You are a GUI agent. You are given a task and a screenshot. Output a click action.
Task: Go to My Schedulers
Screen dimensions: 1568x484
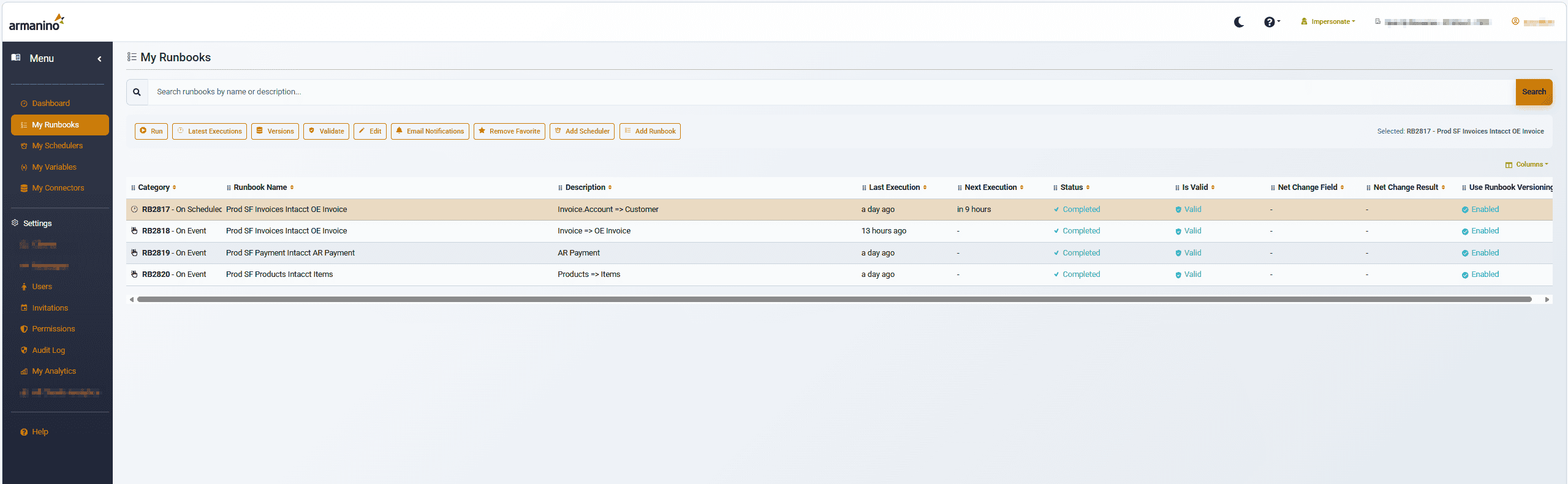(x=57, y=146)
